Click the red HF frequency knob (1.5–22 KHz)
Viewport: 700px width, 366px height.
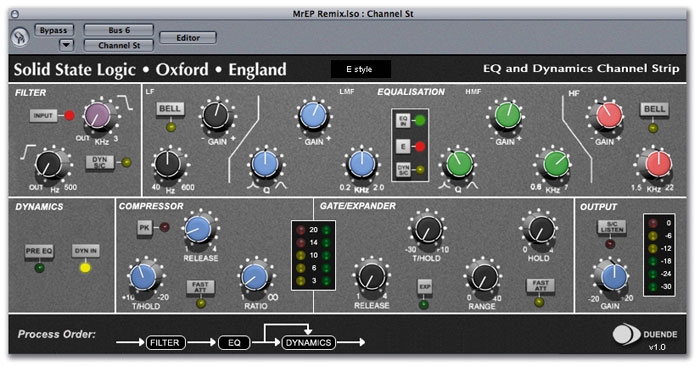click(x=657, y=163)
